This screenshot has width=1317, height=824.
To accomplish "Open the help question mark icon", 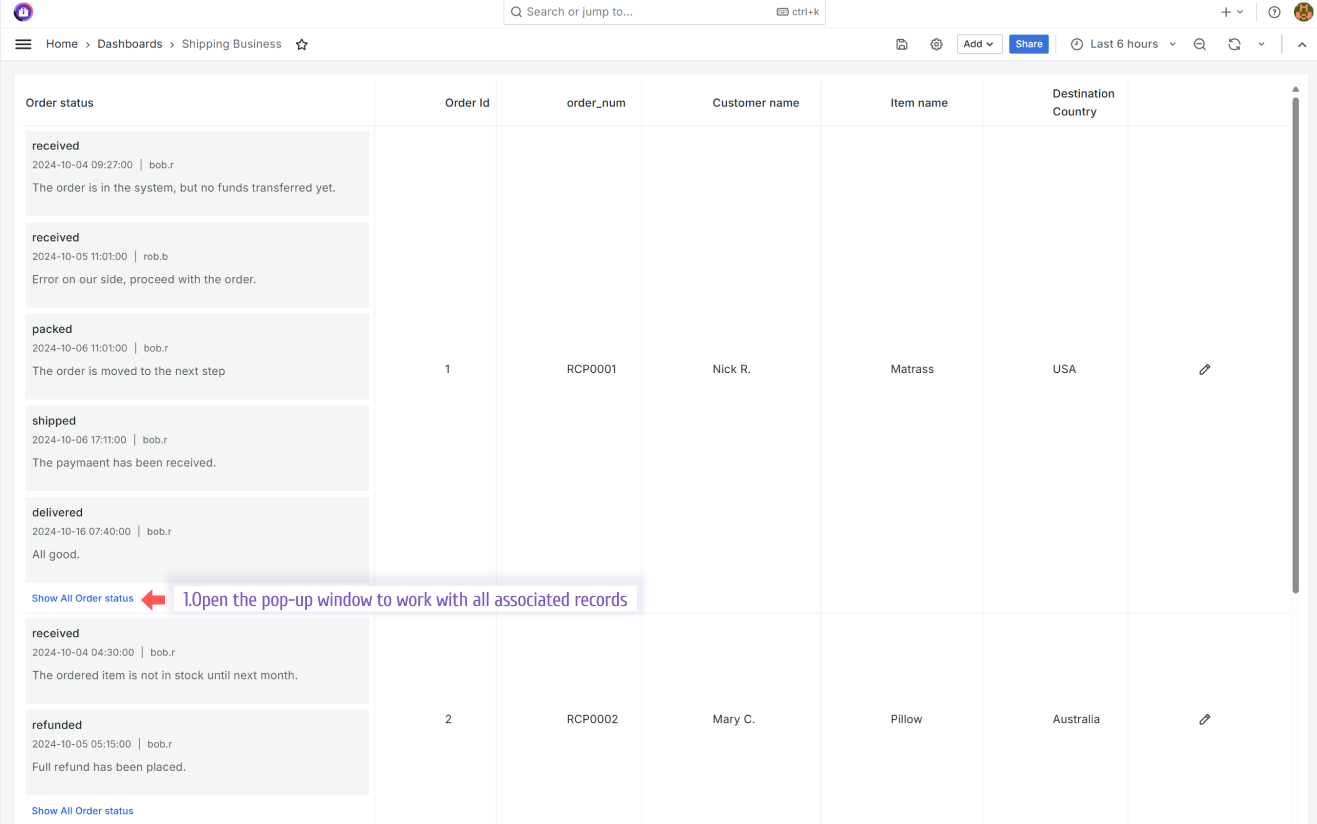I will click(x=1273, y=12).
